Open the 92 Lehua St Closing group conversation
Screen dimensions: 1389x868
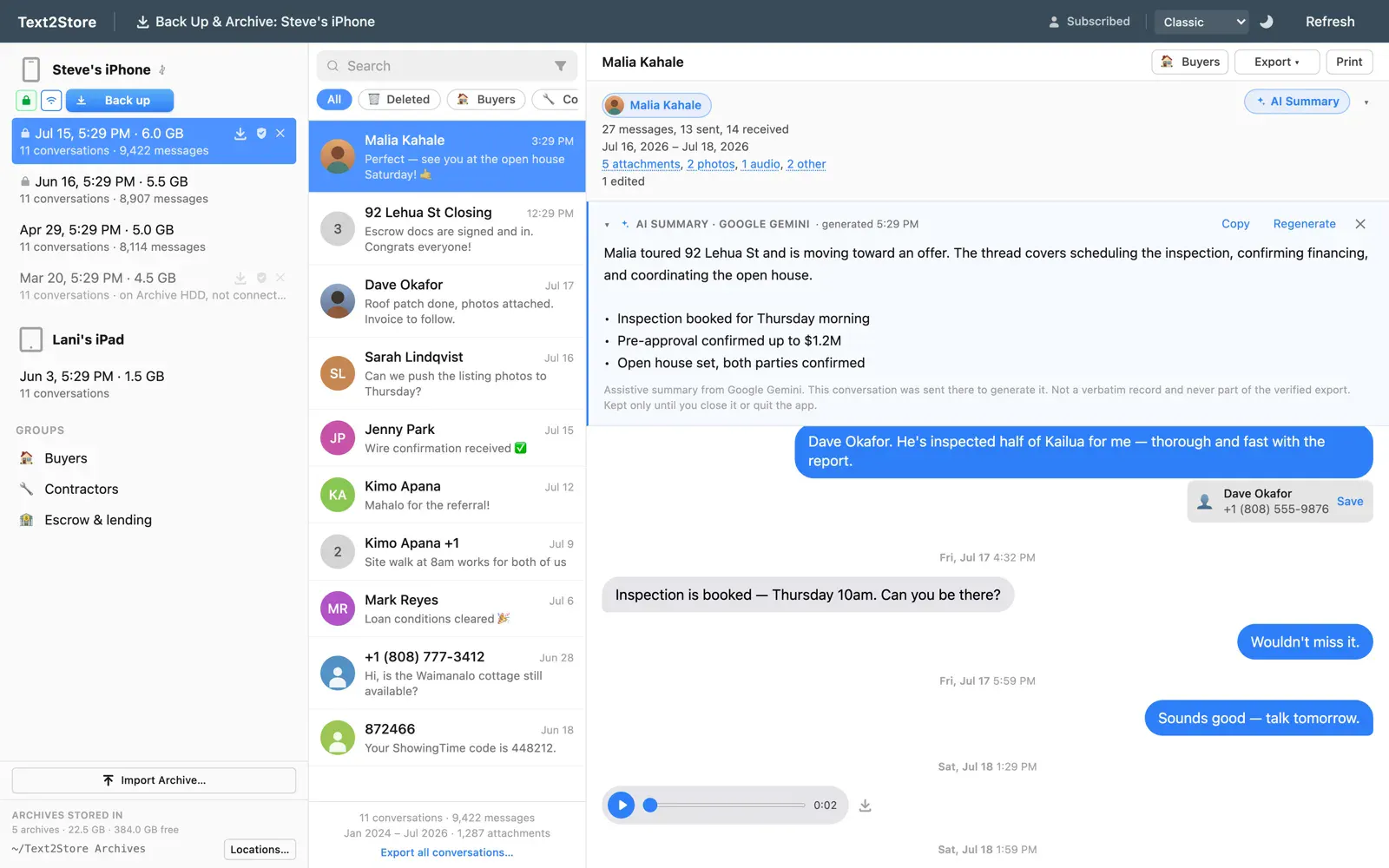[447, 228]
